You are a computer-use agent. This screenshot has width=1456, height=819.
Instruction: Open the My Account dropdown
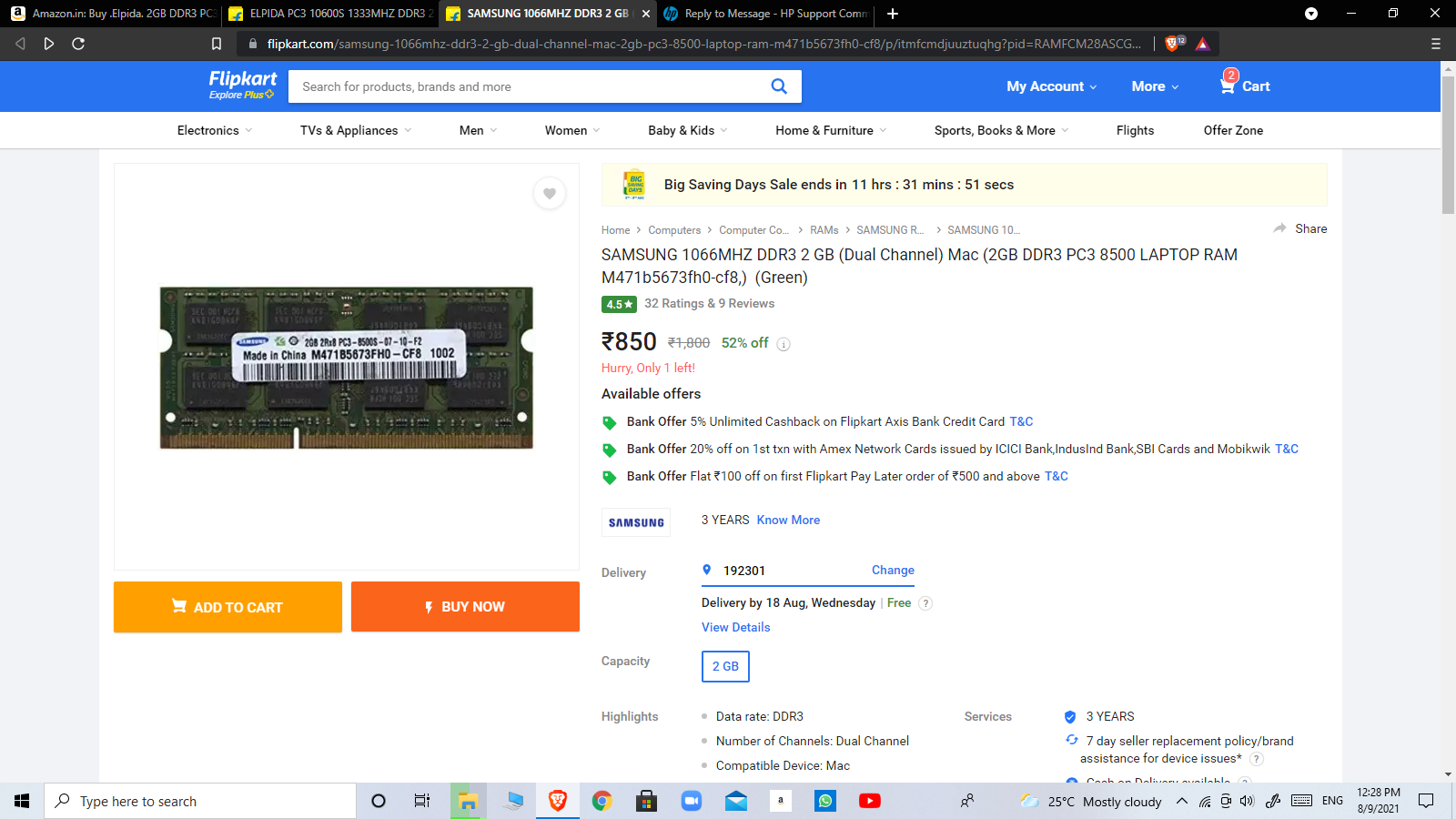(1049, 86)
